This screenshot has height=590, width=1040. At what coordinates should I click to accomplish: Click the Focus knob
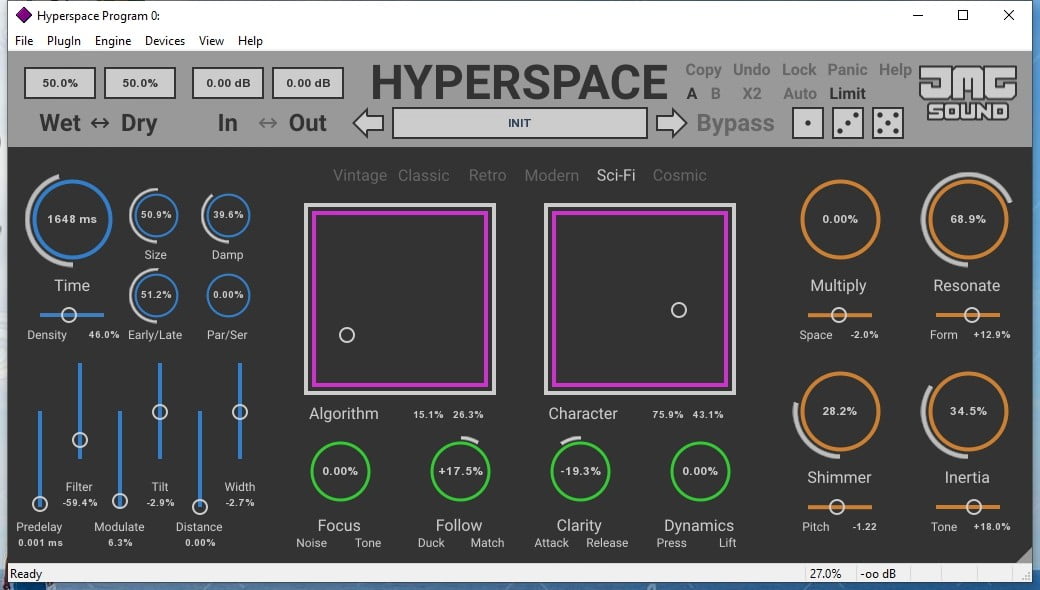point(340,471)
